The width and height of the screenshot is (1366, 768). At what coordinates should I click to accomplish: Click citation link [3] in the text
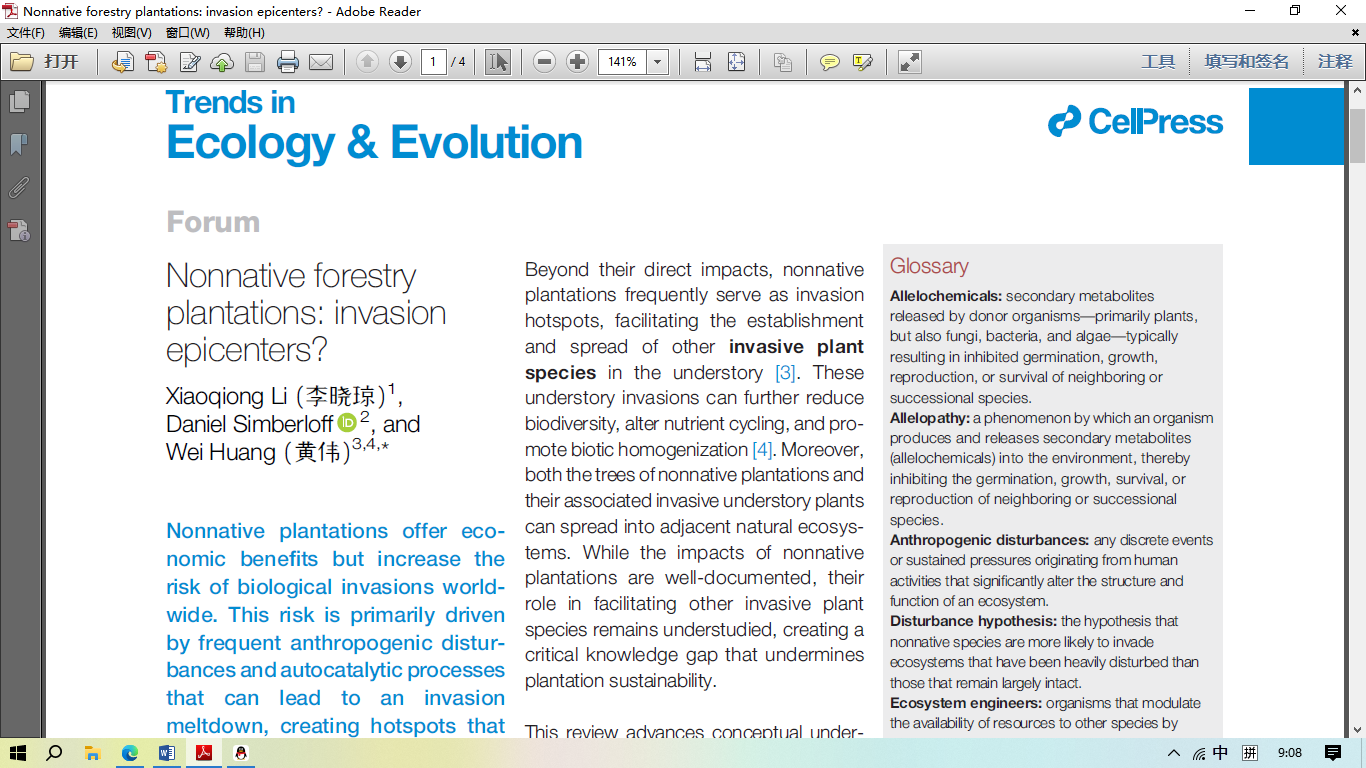[x=786, y=373]
